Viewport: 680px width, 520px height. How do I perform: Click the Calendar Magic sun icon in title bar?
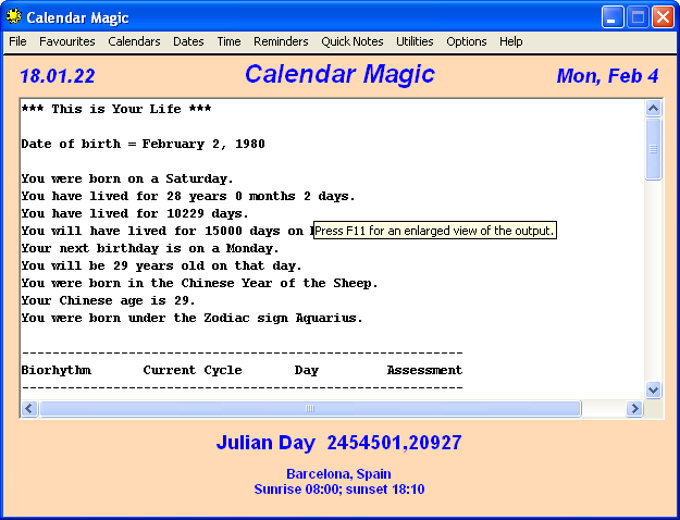tap(14, 17)
